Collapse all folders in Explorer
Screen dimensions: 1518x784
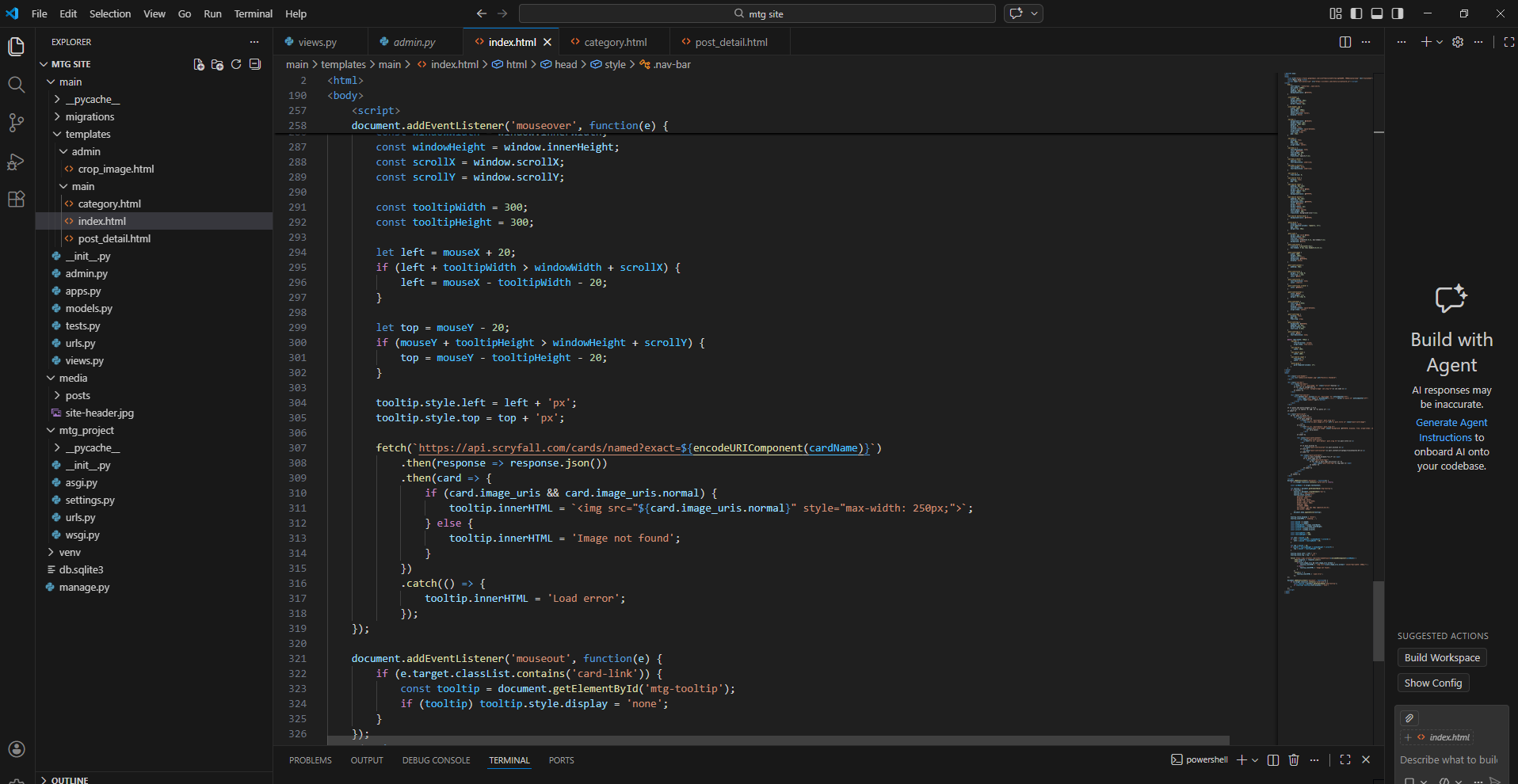255,64
